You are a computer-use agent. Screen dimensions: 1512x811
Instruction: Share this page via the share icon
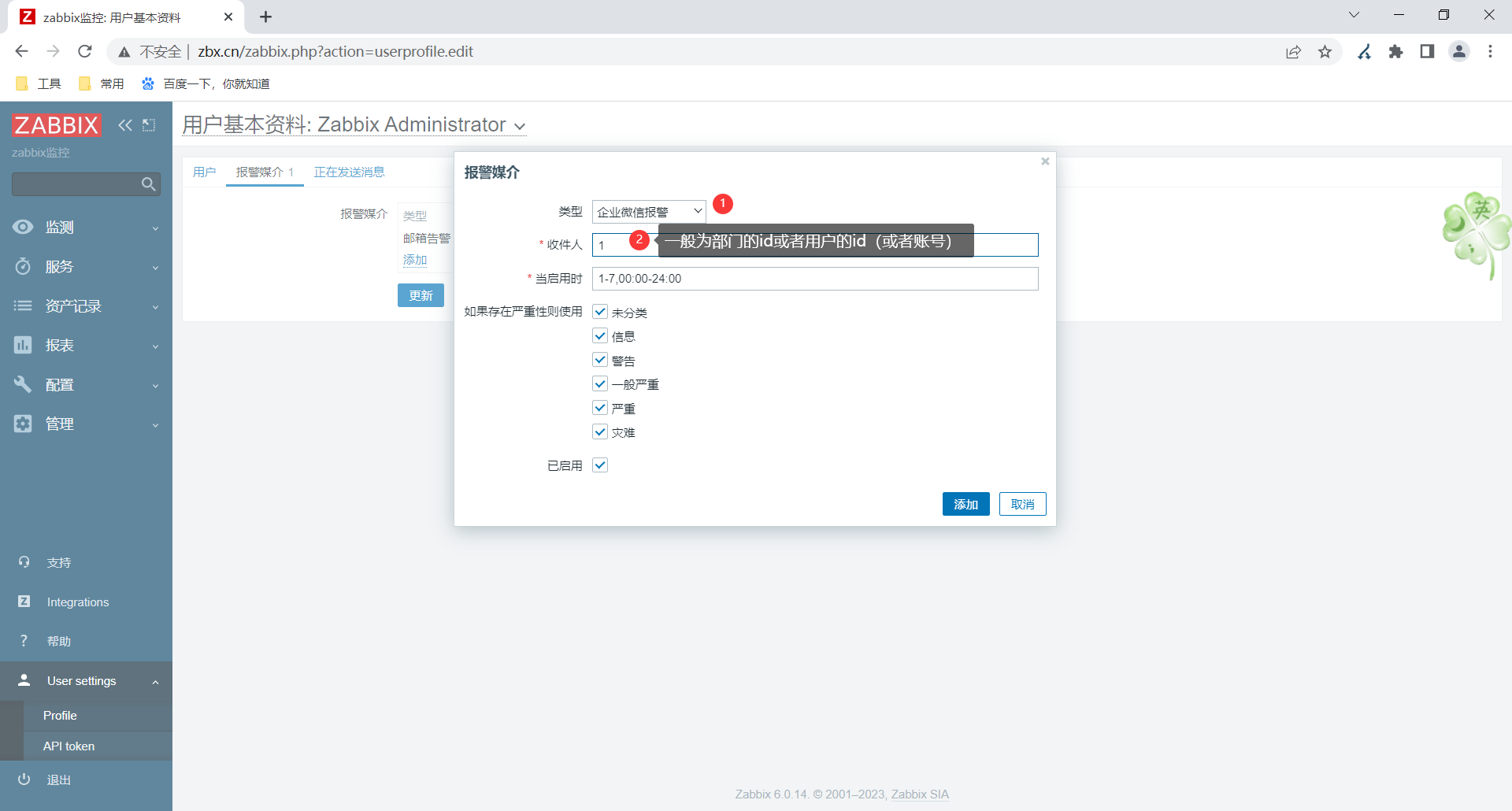point(1294,51)
